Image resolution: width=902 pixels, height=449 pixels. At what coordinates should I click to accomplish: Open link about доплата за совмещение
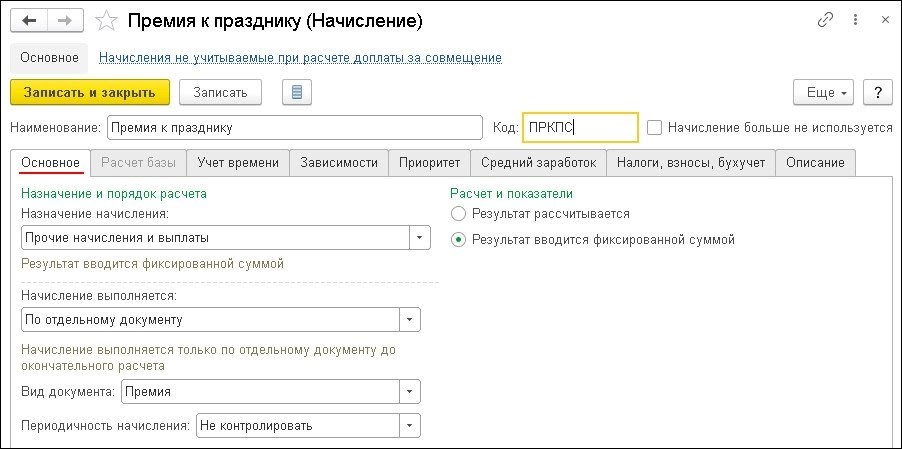[300, 58]
